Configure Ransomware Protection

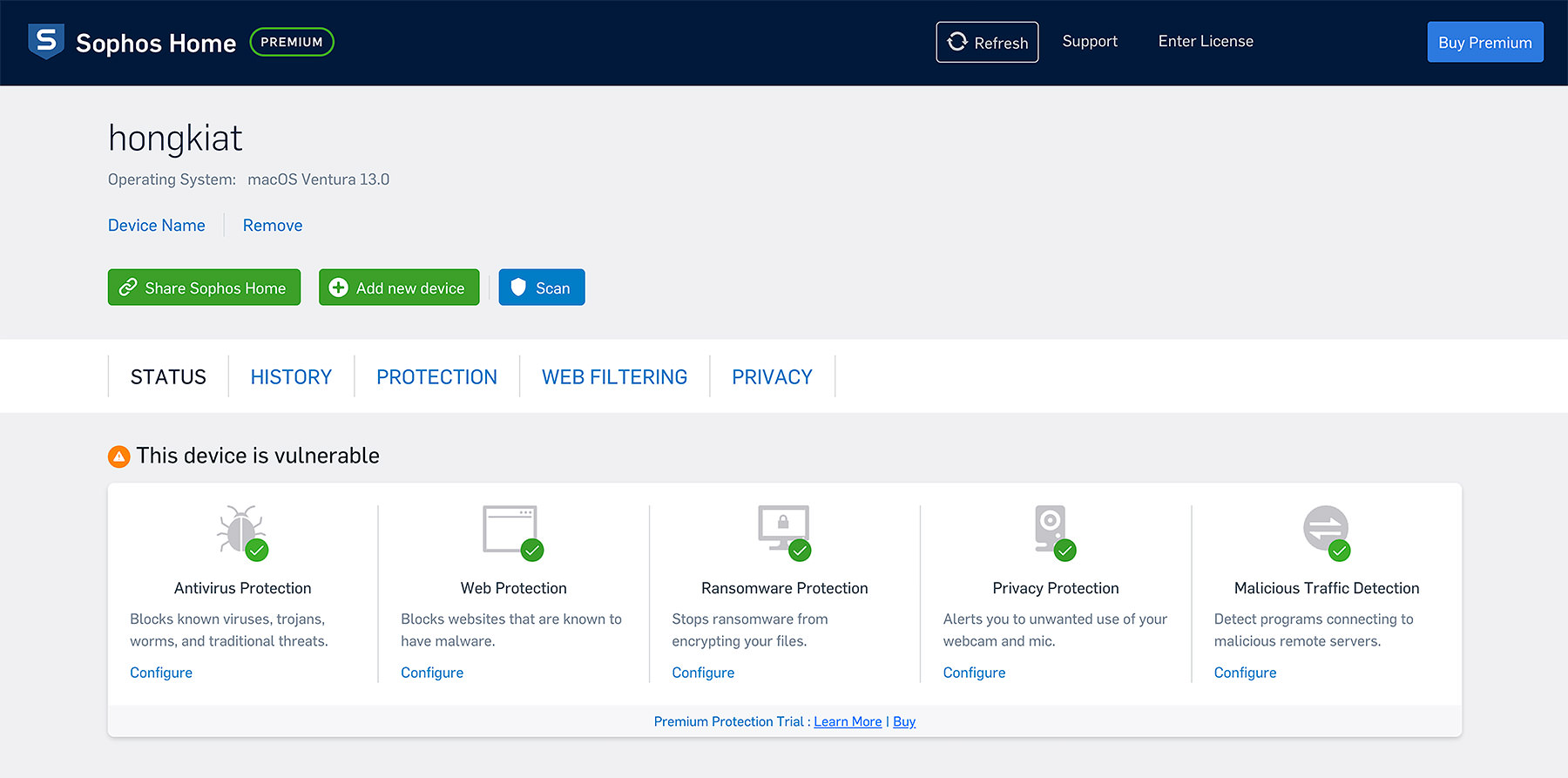(703, 673)
